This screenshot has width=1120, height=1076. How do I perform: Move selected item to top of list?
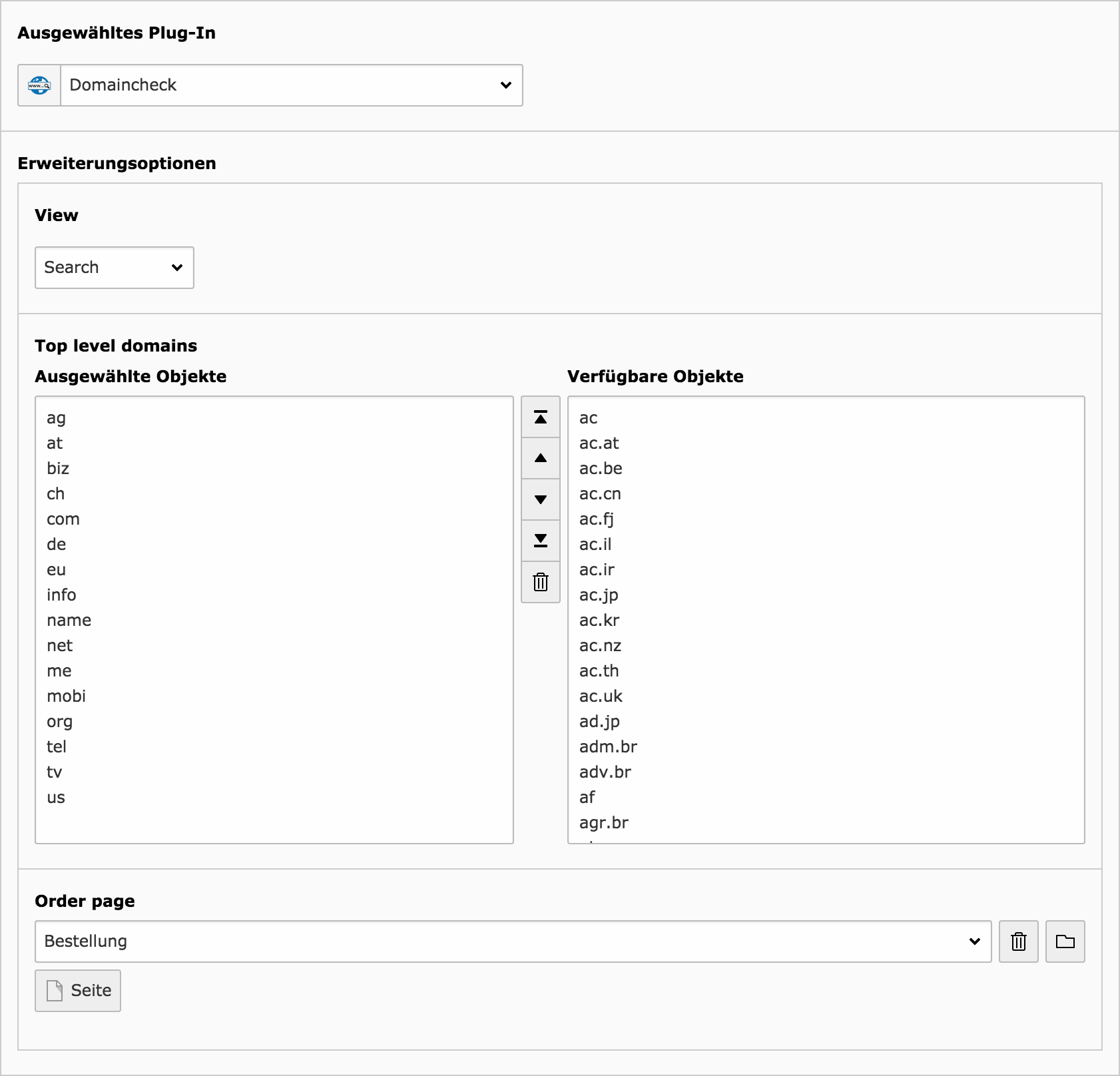click(x=541, y=417)
